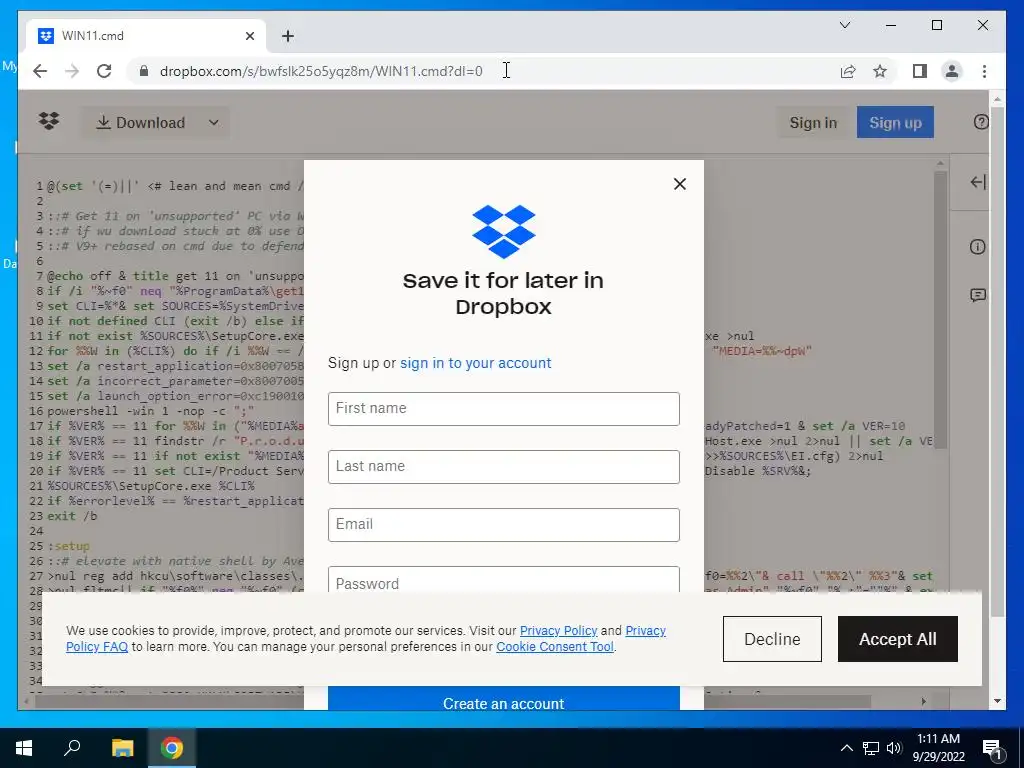Open Chrome profile avatar icon

pos(952,71)
